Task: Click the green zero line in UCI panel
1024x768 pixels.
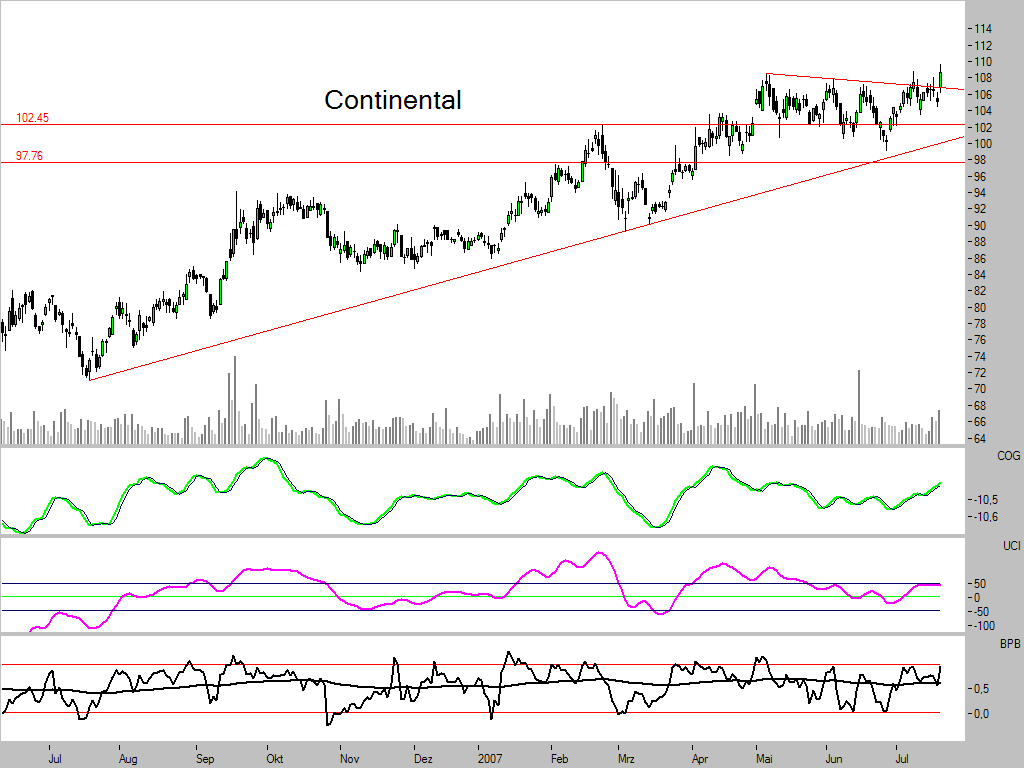Action: point(400,596)
